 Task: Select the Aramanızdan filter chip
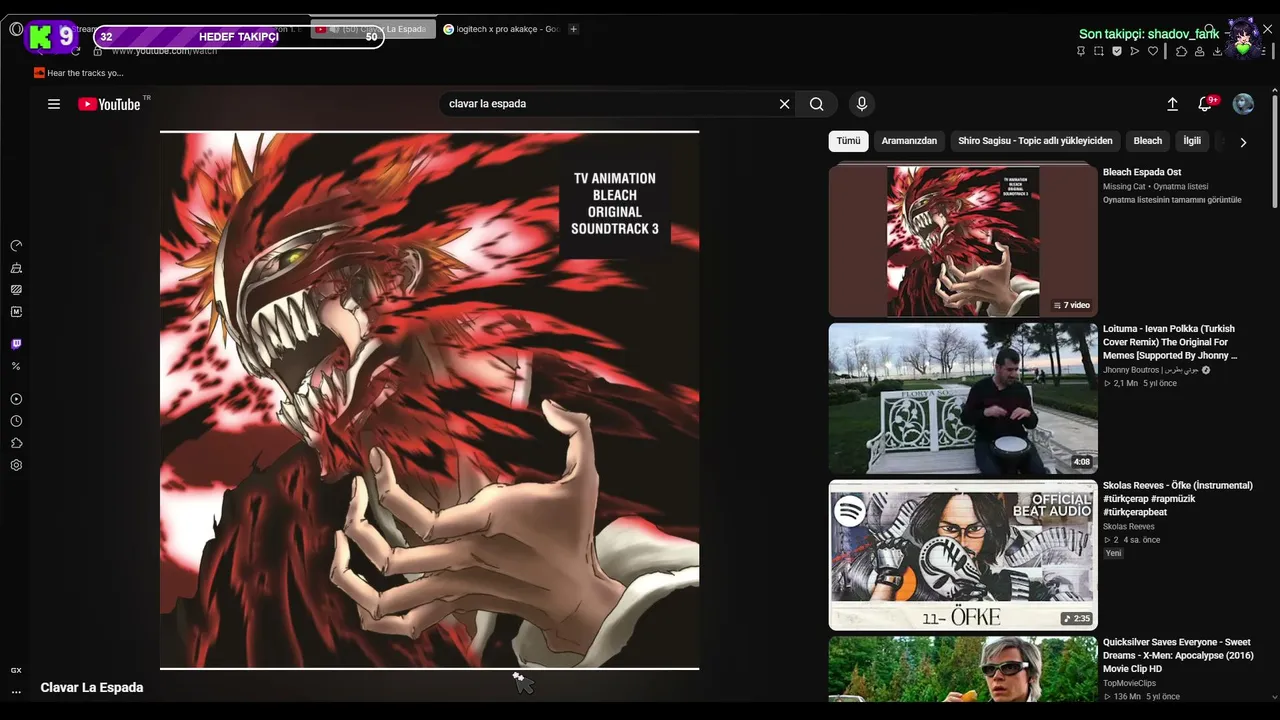pyautogui.click(x=909, y=141)
